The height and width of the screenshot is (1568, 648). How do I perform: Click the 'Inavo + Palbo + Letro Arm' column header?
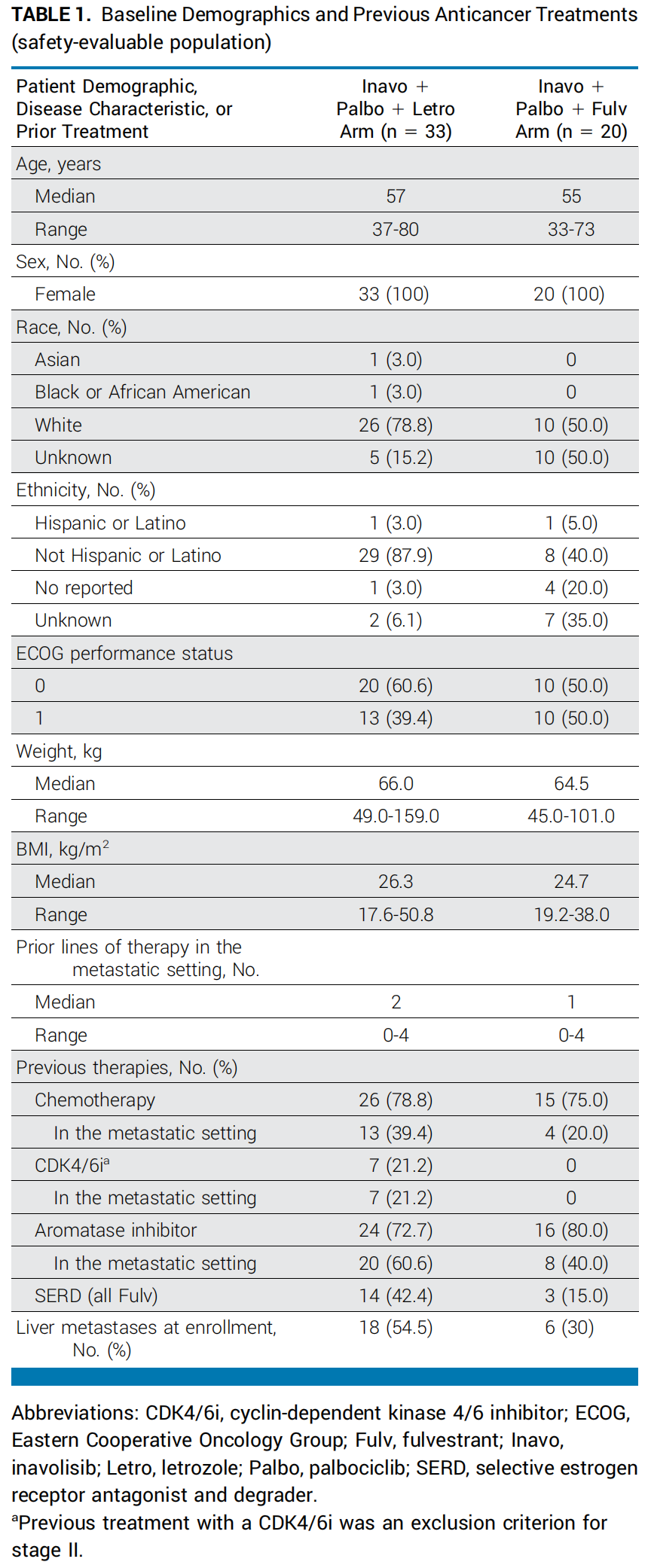(396, 109)
